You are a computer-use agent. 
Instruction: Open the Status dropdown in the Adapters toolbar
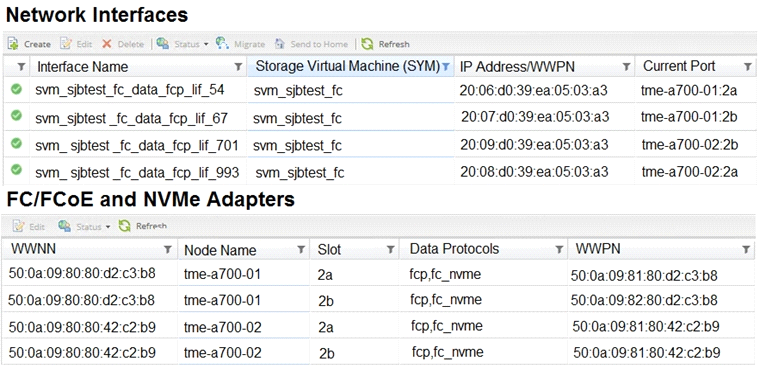[x=84, y=226]
